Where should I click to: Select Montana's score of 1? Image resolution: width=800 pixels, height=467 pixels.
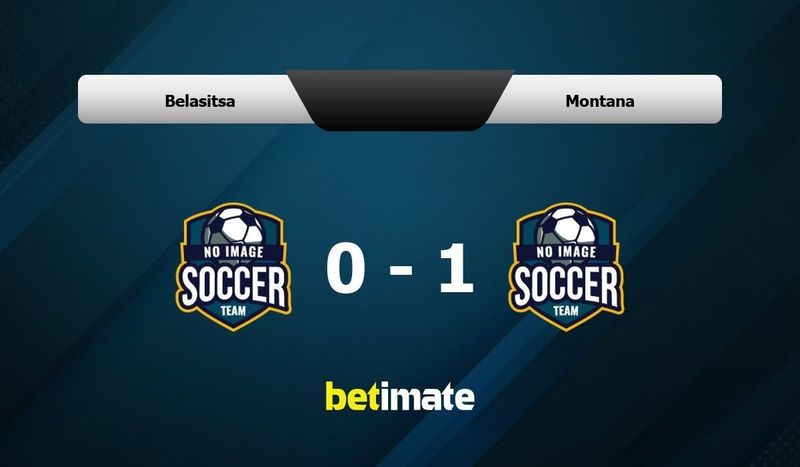[x=457, y=267]
